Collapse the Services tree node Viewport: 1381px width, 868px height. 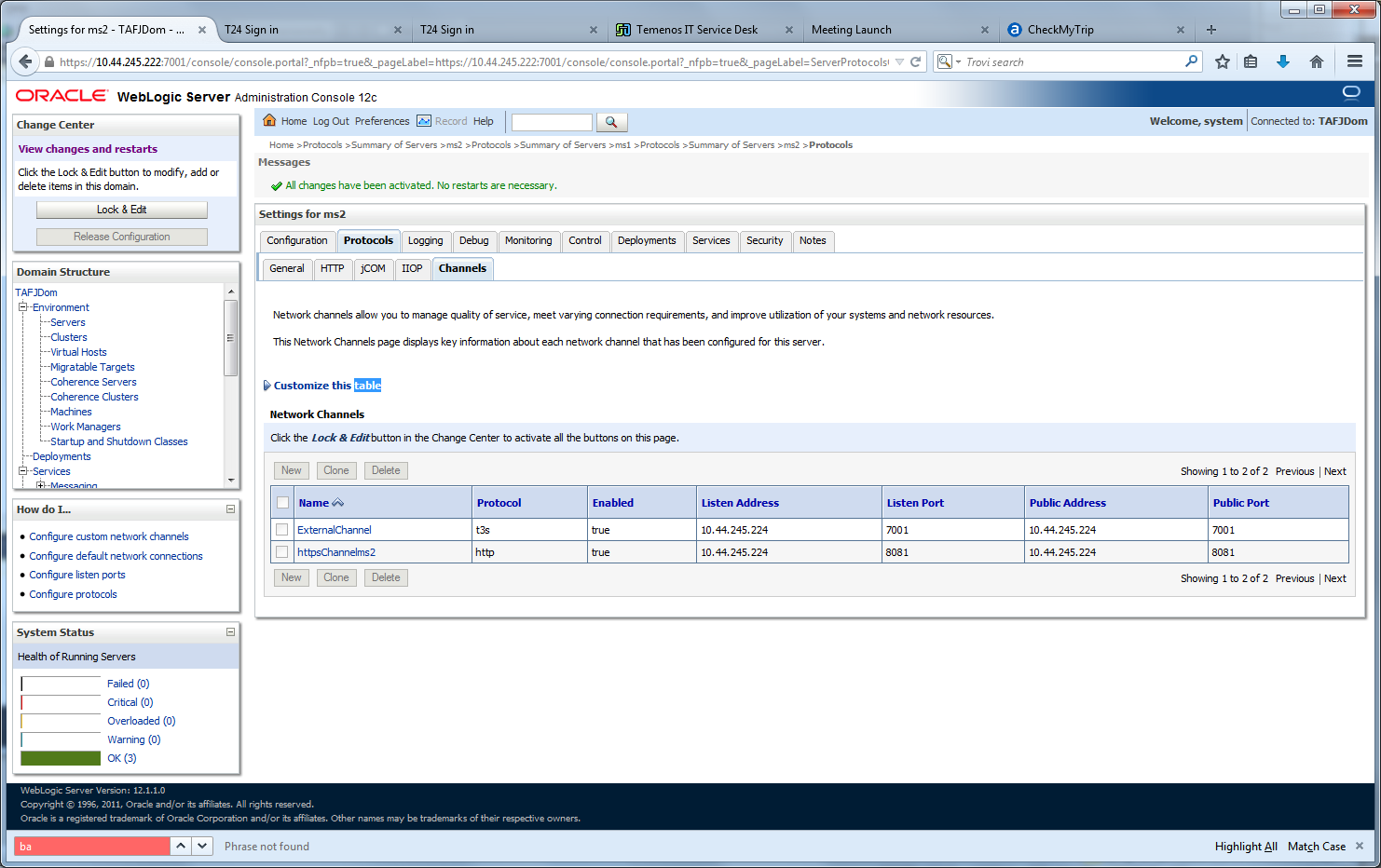(23, 471)
